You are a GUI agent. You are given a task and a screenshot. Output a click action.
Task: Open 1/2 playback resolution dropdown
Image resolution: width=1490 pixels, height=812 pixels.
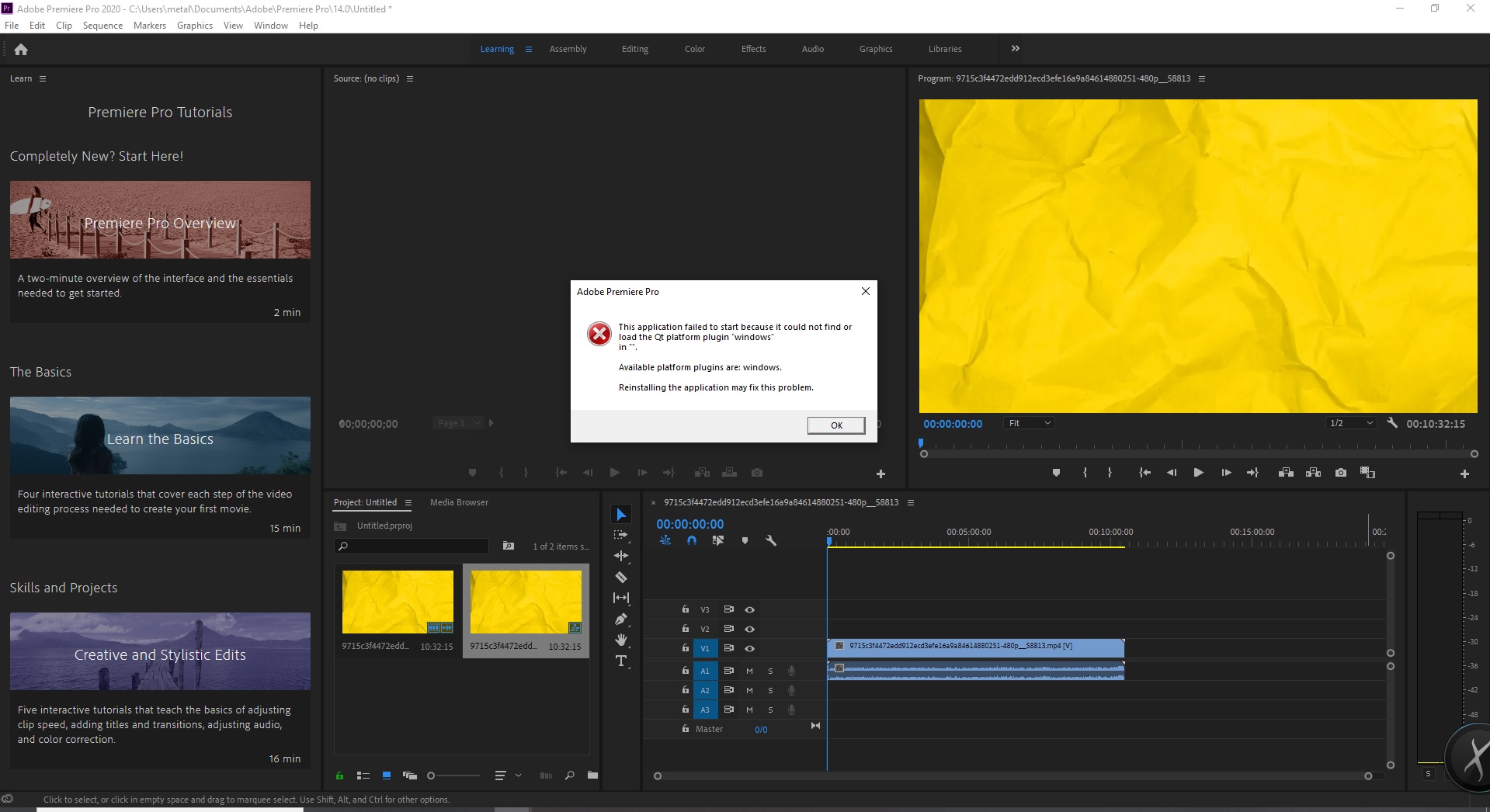pos(1352,423)
